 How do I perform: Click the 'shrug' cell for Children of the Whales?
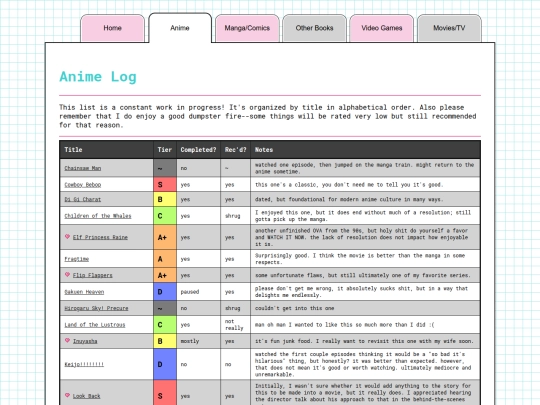coord(236,216)
